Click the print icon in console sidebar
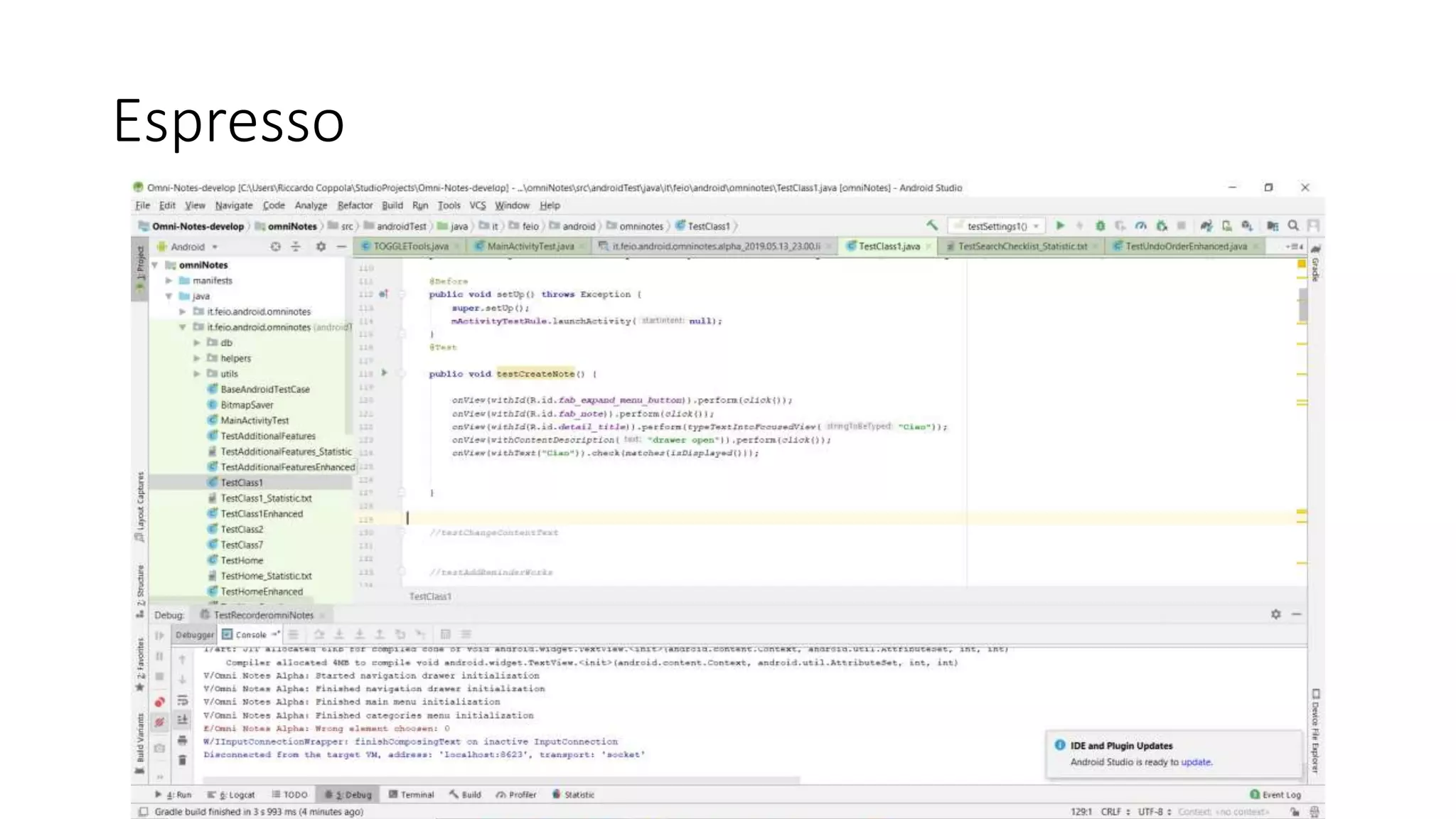The image size is (1456, 819). (182, 740)
